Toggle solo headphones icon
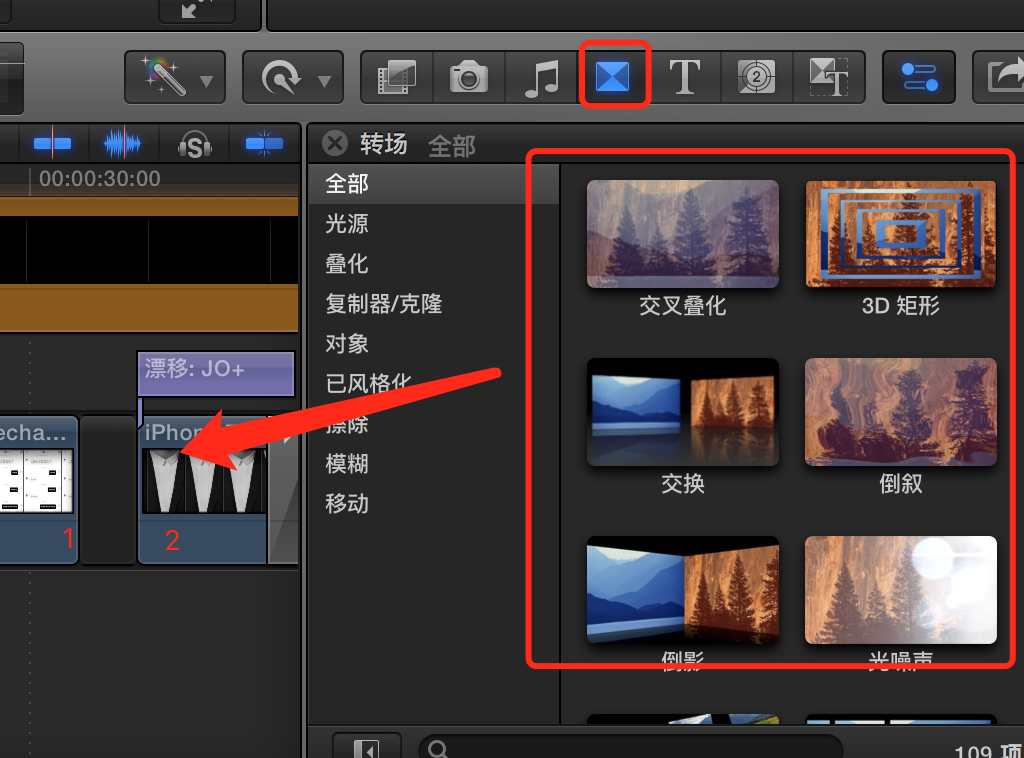Viewport: 1024px width, 758px height. 195,144
